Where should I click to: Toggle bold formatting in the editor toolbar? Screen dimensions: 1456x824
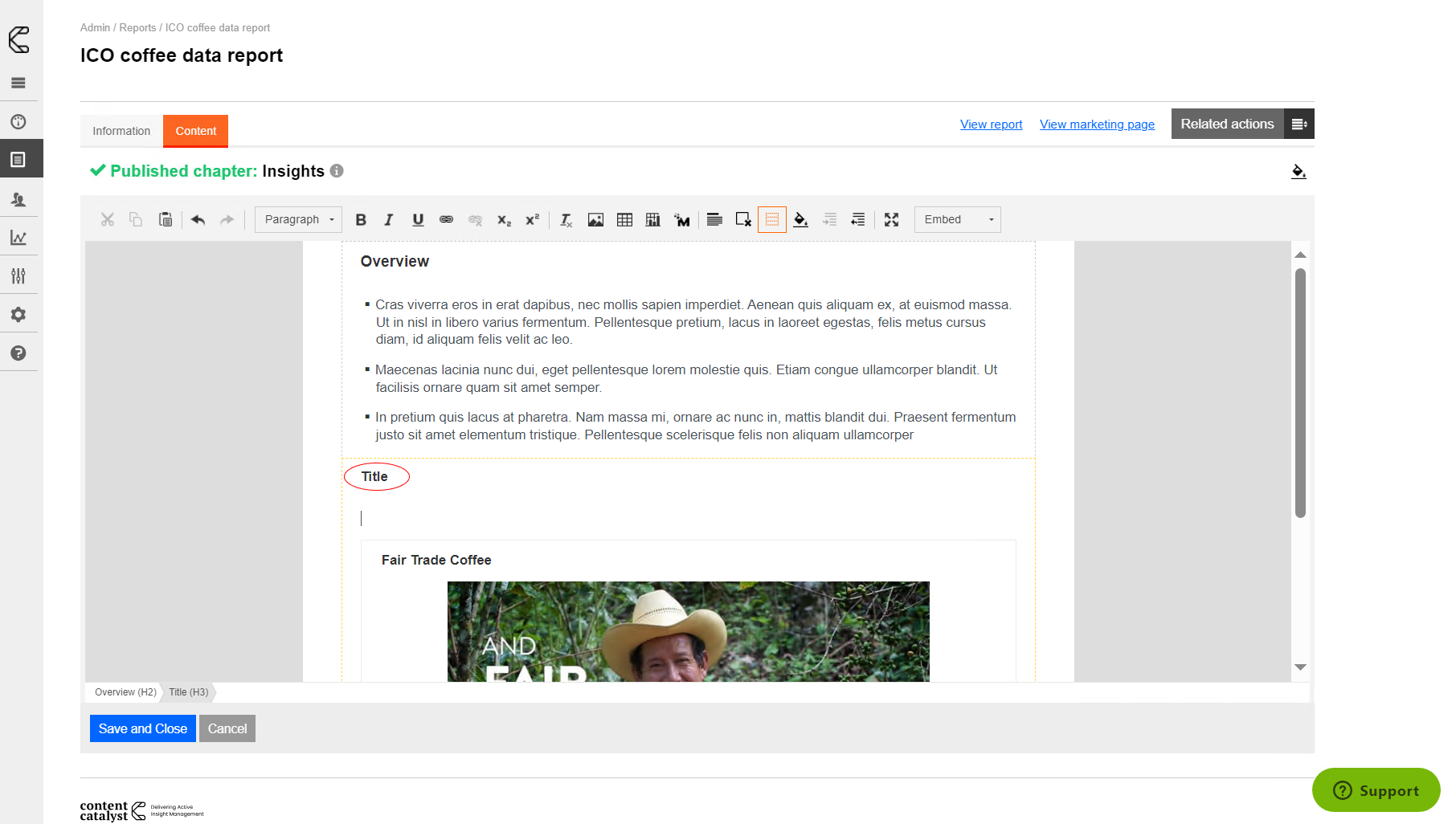tap(361, 220)
